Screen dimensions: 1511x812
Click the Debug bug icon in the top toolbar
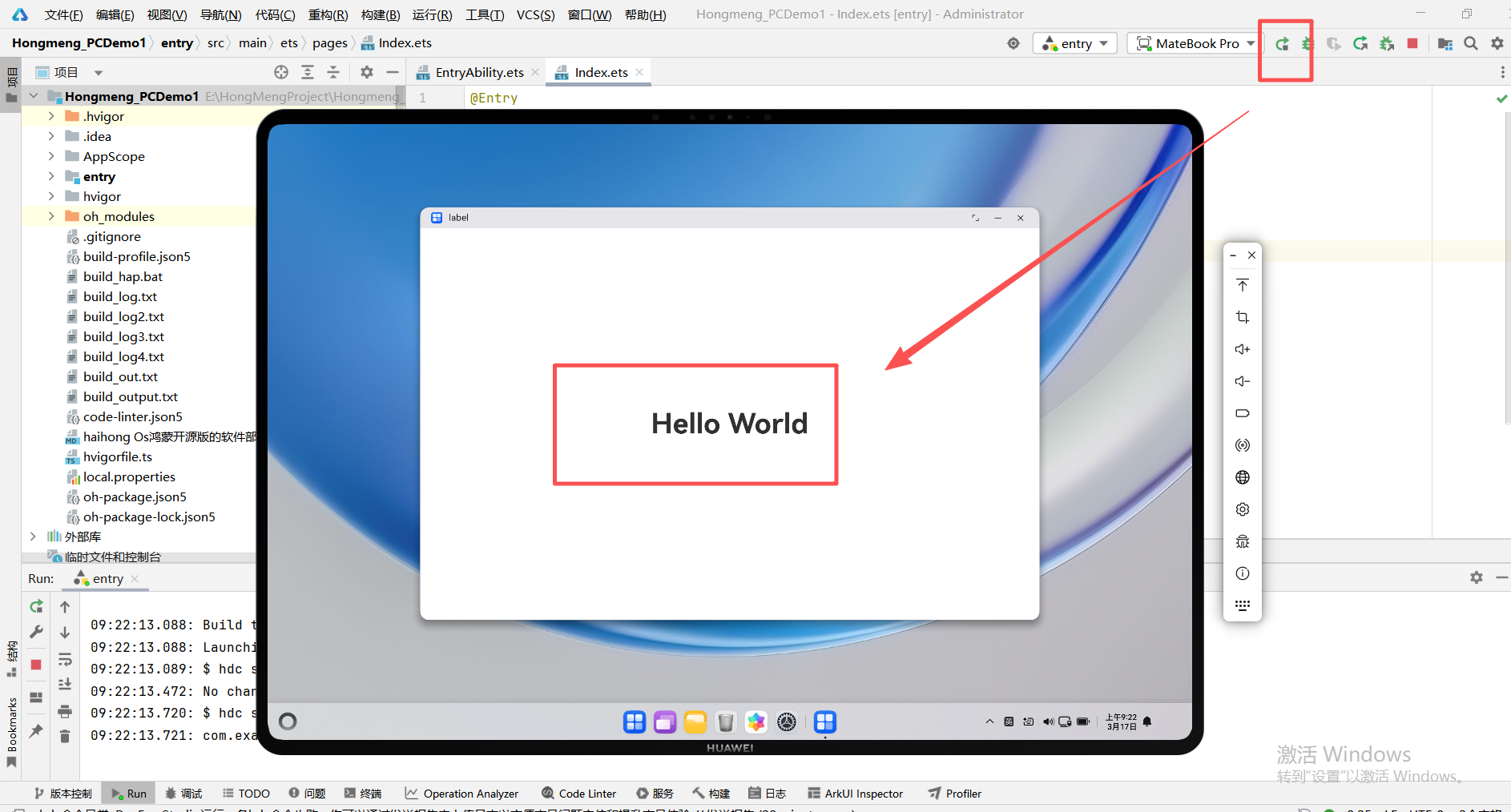click(1308, 44)
